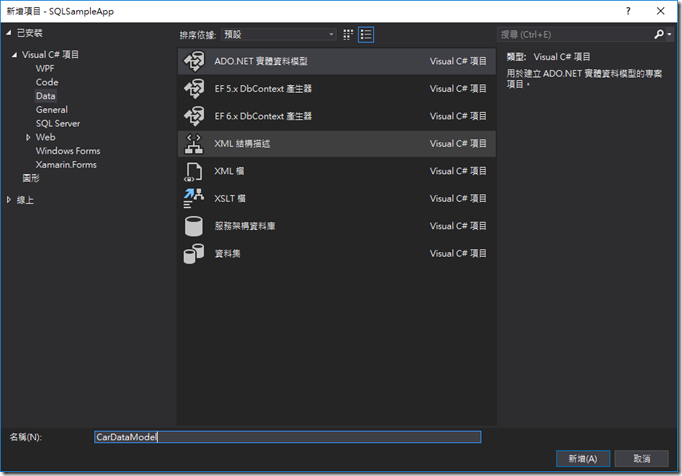Select the 圖形 category
The height and width of the screenshot is (476, 682).
pos(31,178)
